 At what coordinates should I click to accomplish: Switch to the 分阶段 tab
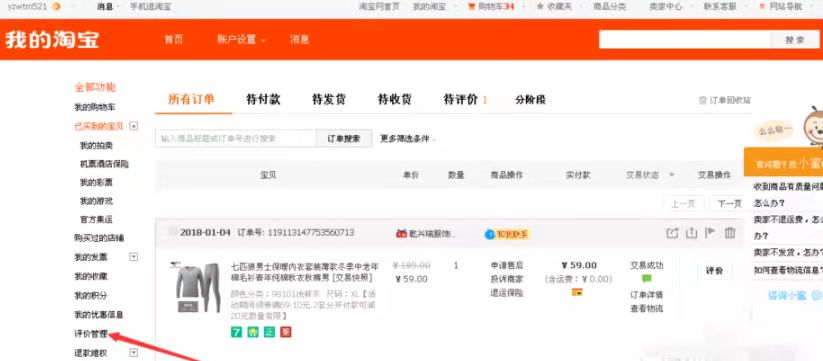tap(530, 99)
